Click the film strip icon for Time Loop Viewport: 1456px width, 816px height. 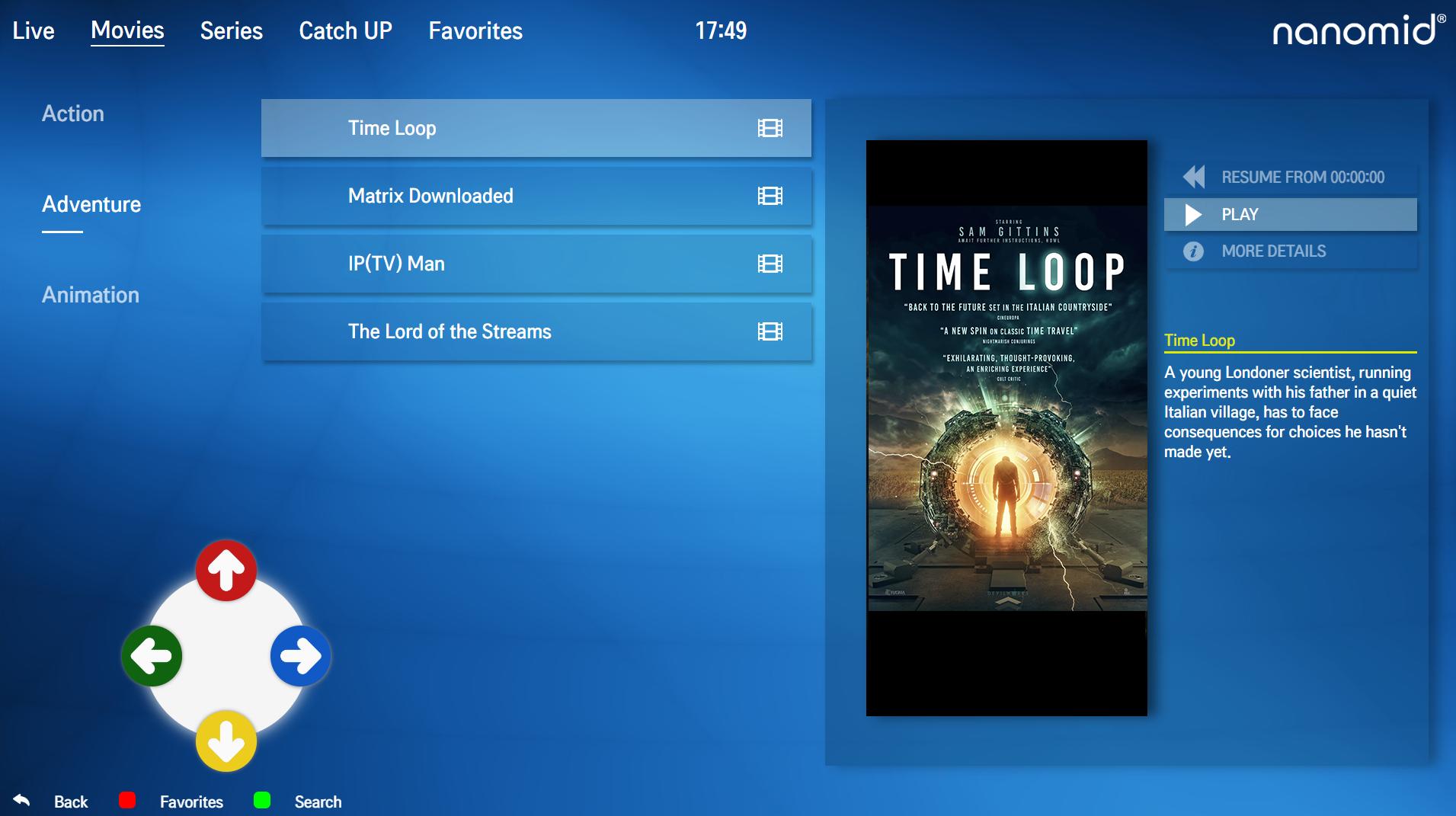770,128
